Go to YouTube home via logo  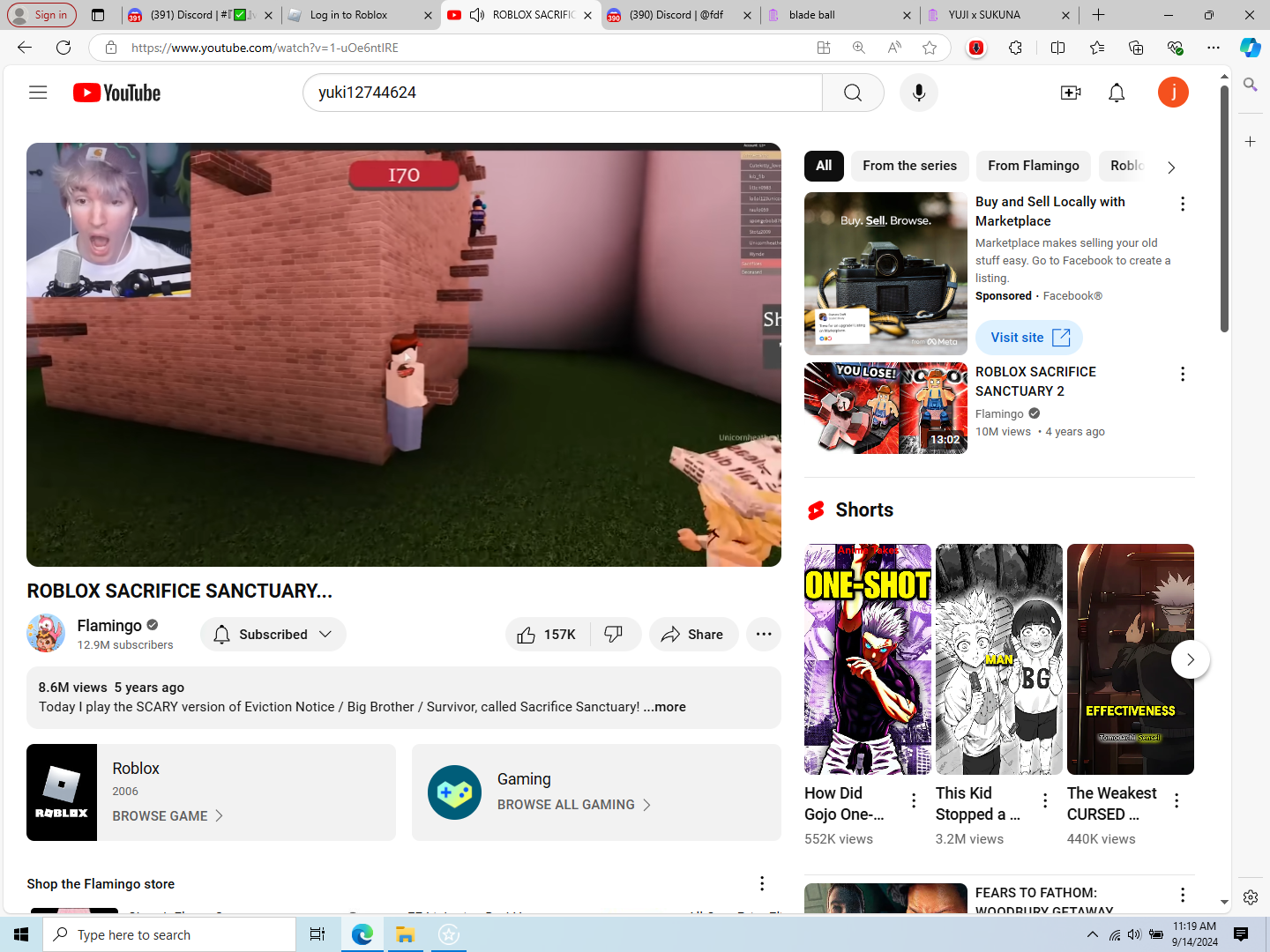pyautogui.click(x=116, y=93)
